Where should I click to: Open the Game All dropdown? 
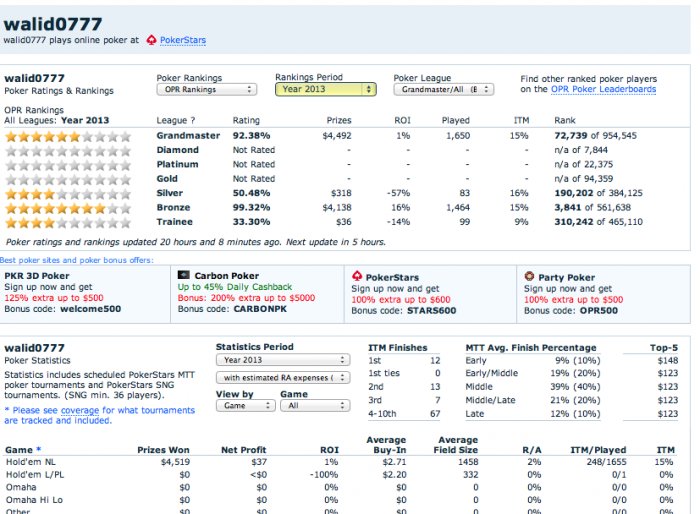pyautogui.click(x=315, y=405)
